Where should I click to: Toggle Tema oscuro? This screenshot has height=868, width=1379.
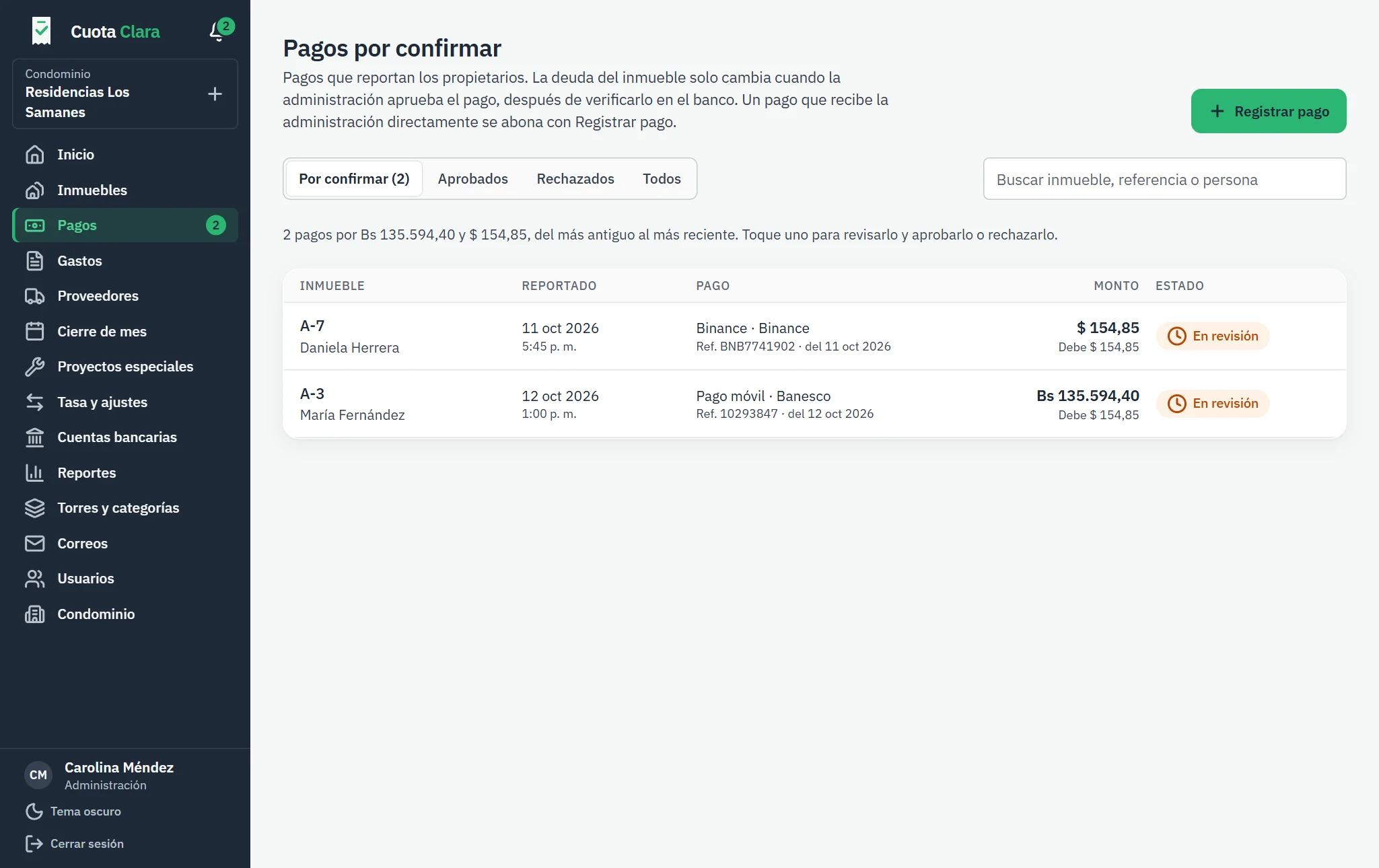tap(73, 811)
